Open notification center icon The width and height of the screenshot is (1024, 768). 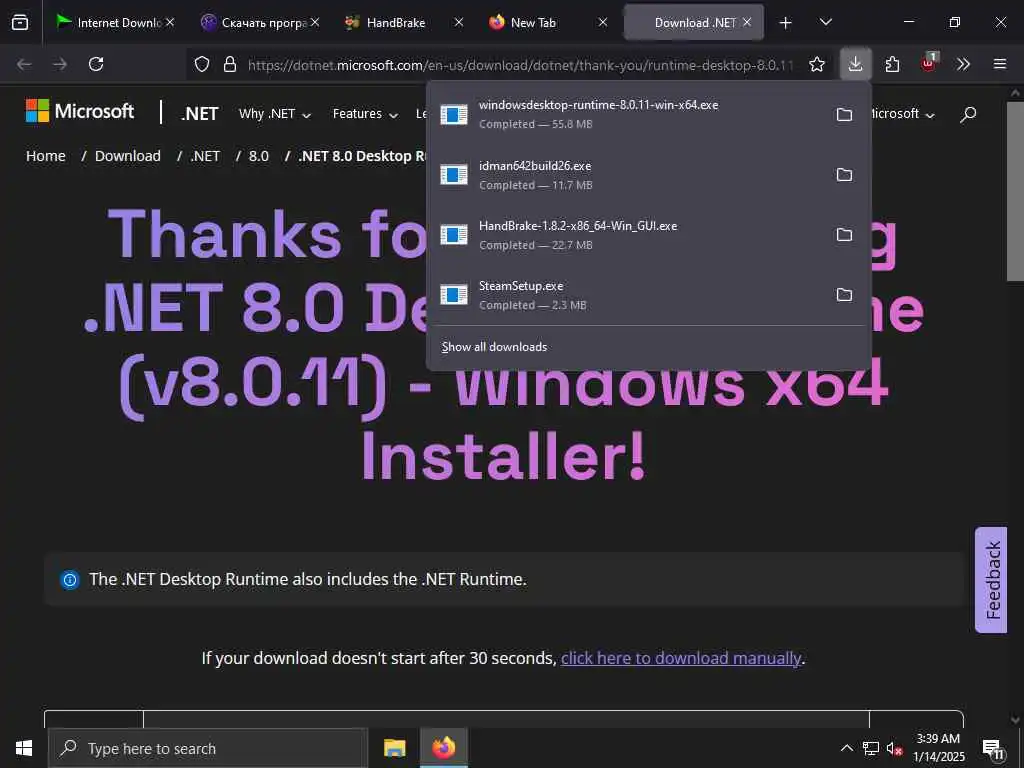pyautogui.click(x=993, y=748)
